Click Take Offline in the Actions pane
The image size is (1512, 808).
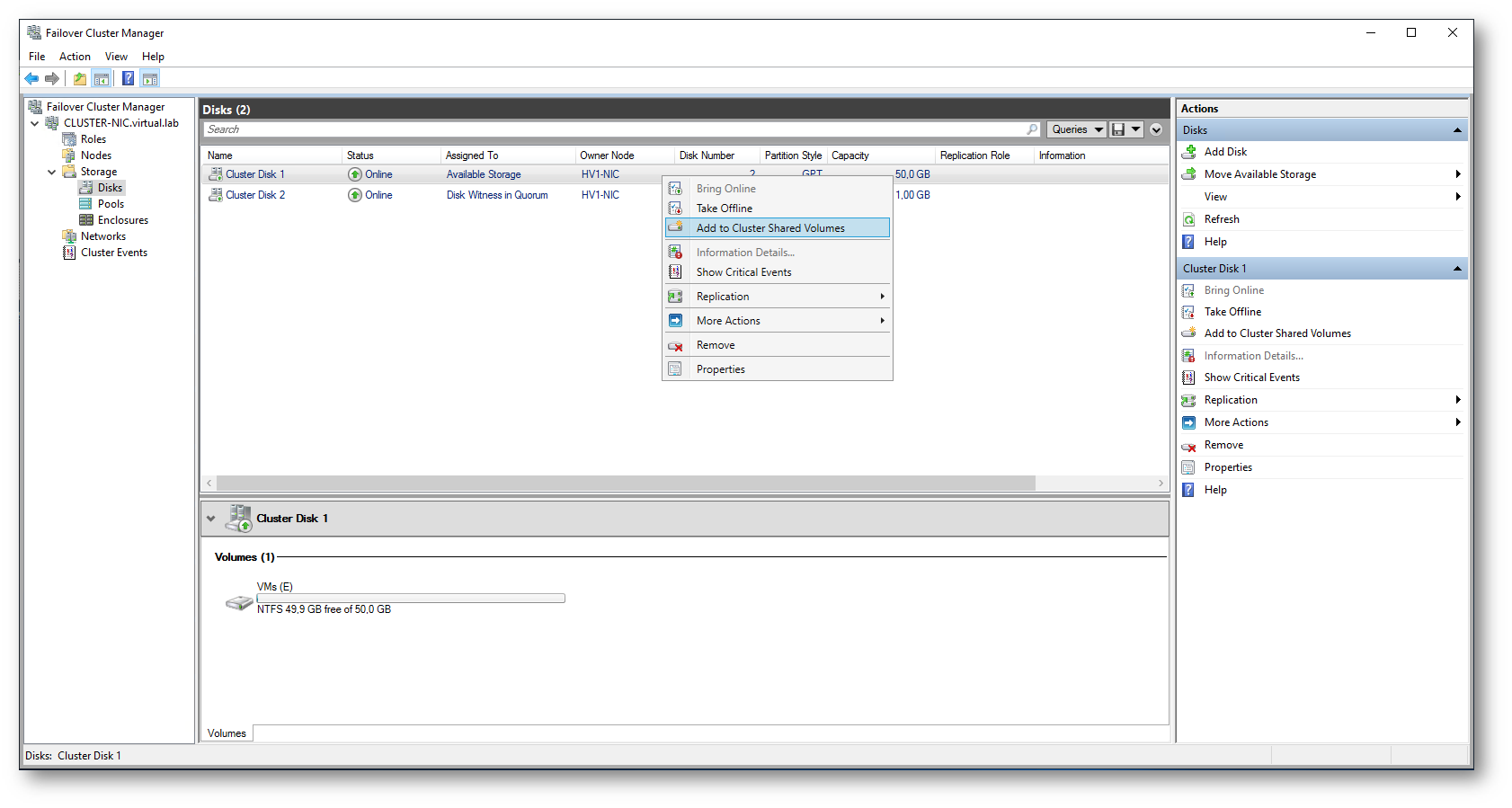(x=1232, y=312)
